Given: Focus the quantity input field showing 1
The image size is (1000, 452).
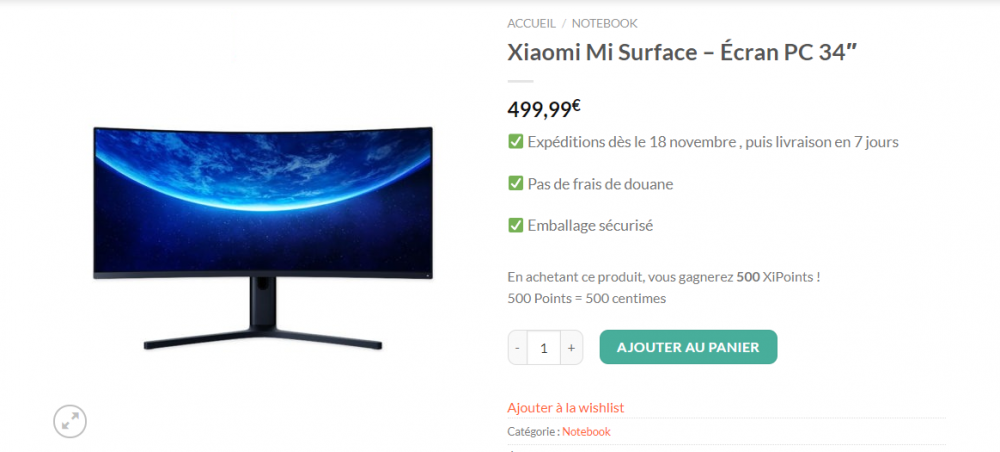Looking at the screenshot, I should (544, 347).
